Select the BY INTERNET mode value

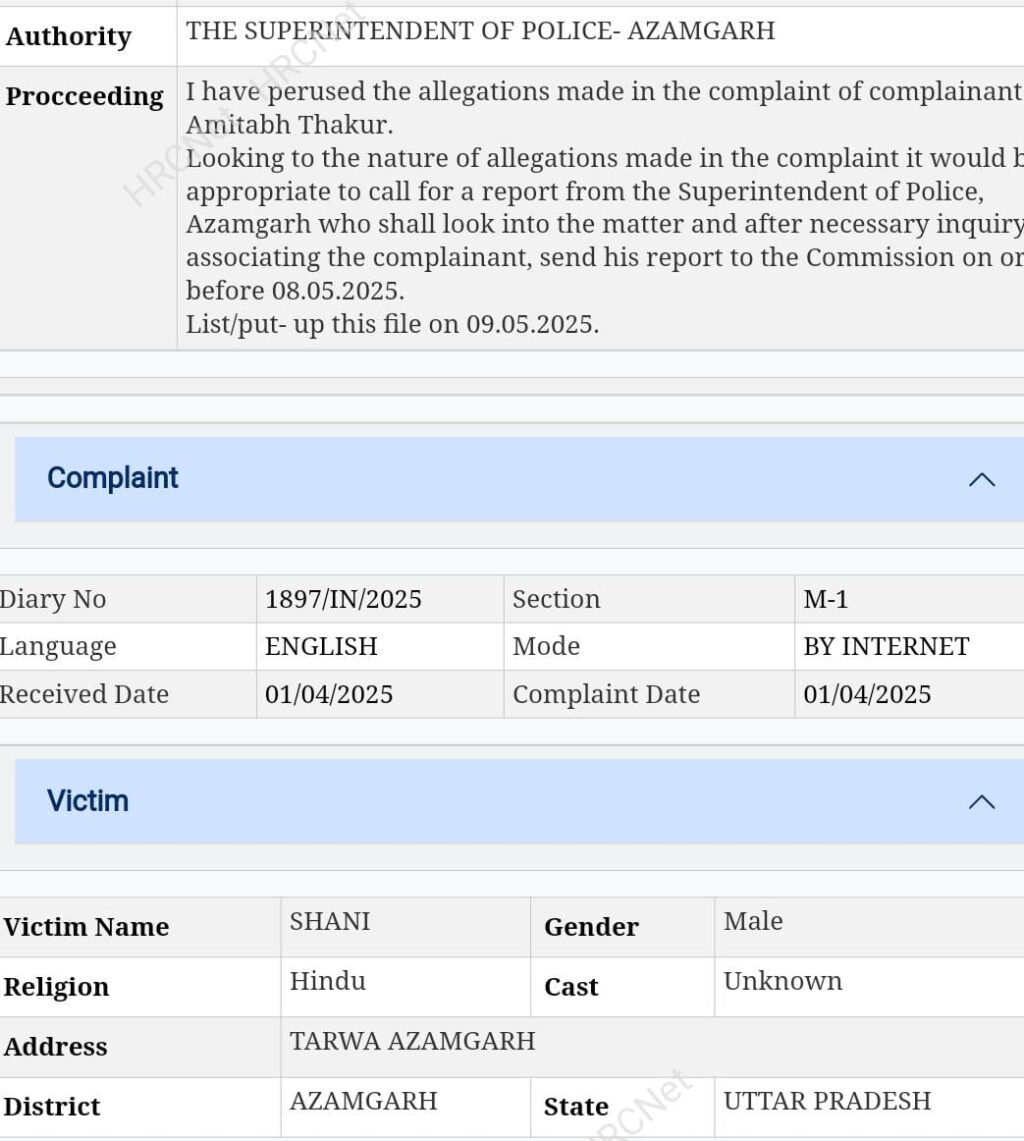pyautogui.click(x=886, y=647)
